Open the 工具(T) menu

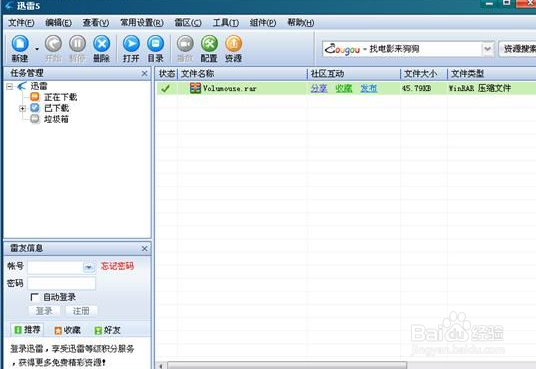click(x=226, y=23)
